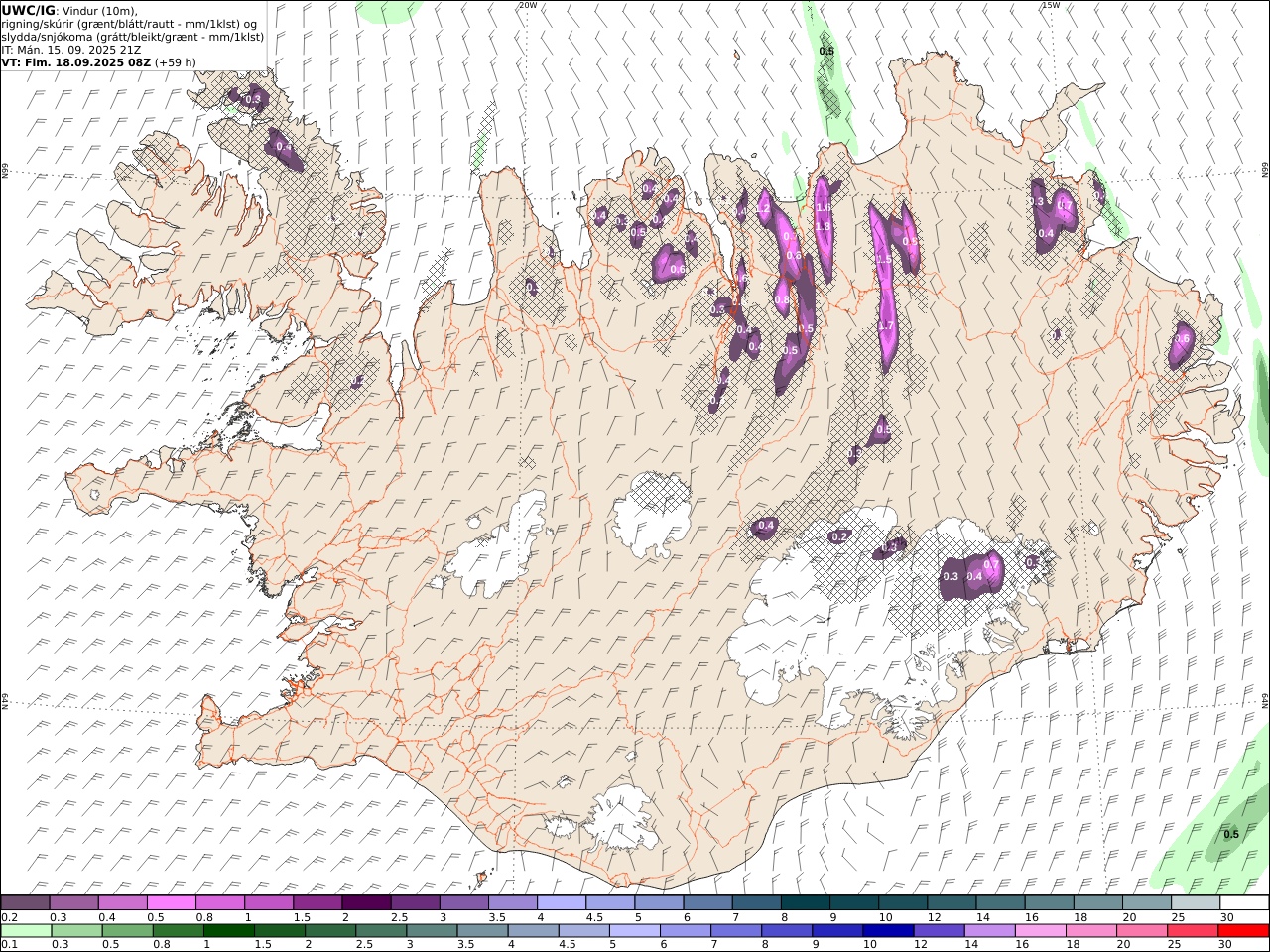
Task: Click the '20W' longitude label
Action: pos(528,5)
